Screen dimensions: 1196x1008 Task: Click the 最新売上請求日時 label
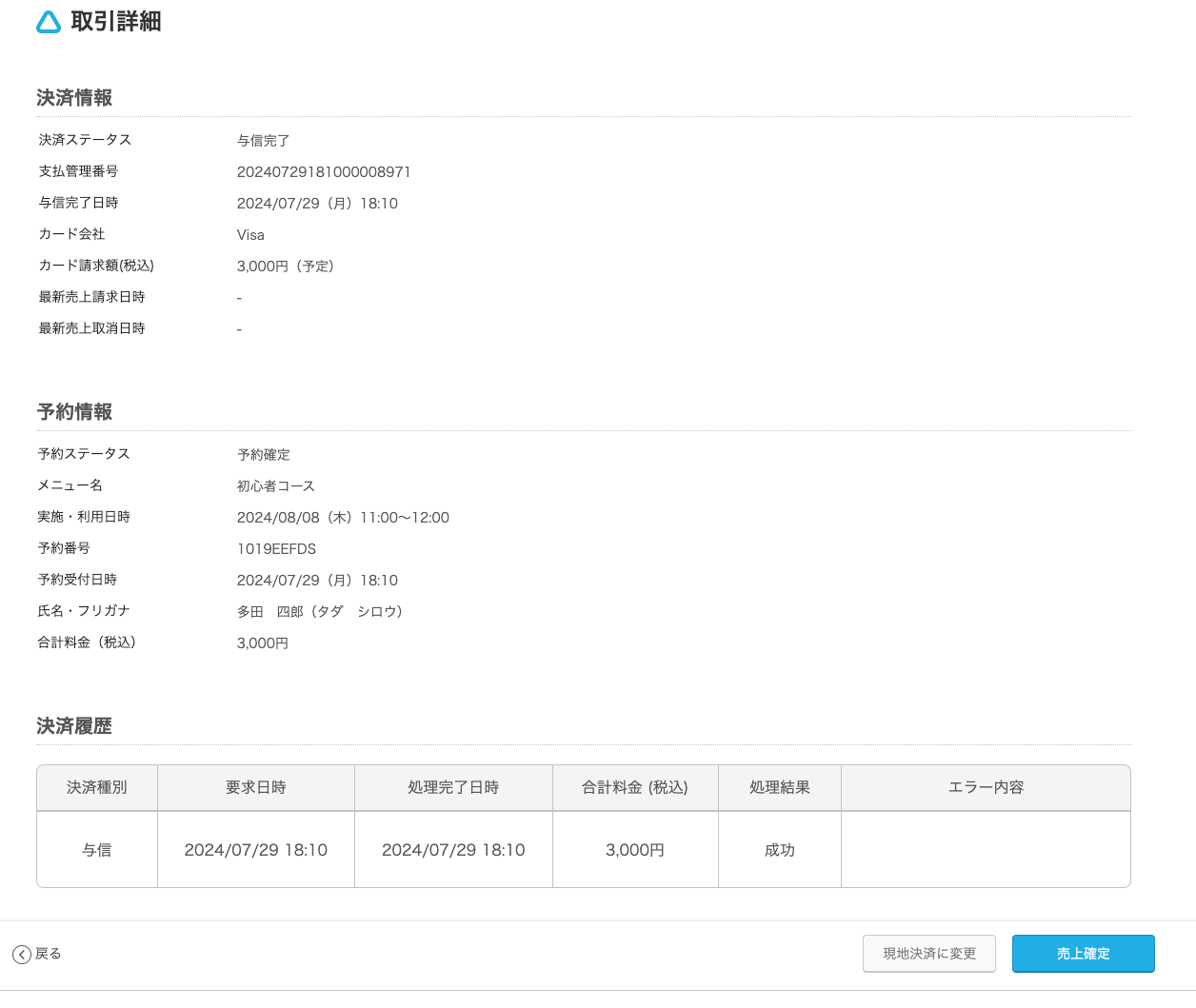click(91, 297)
